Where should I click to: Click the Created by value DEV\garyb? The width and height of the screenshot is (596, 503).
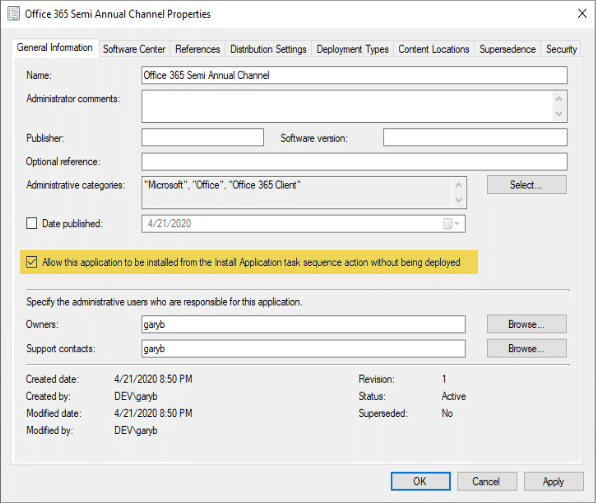pyautogui.click(x=136, y=396)
